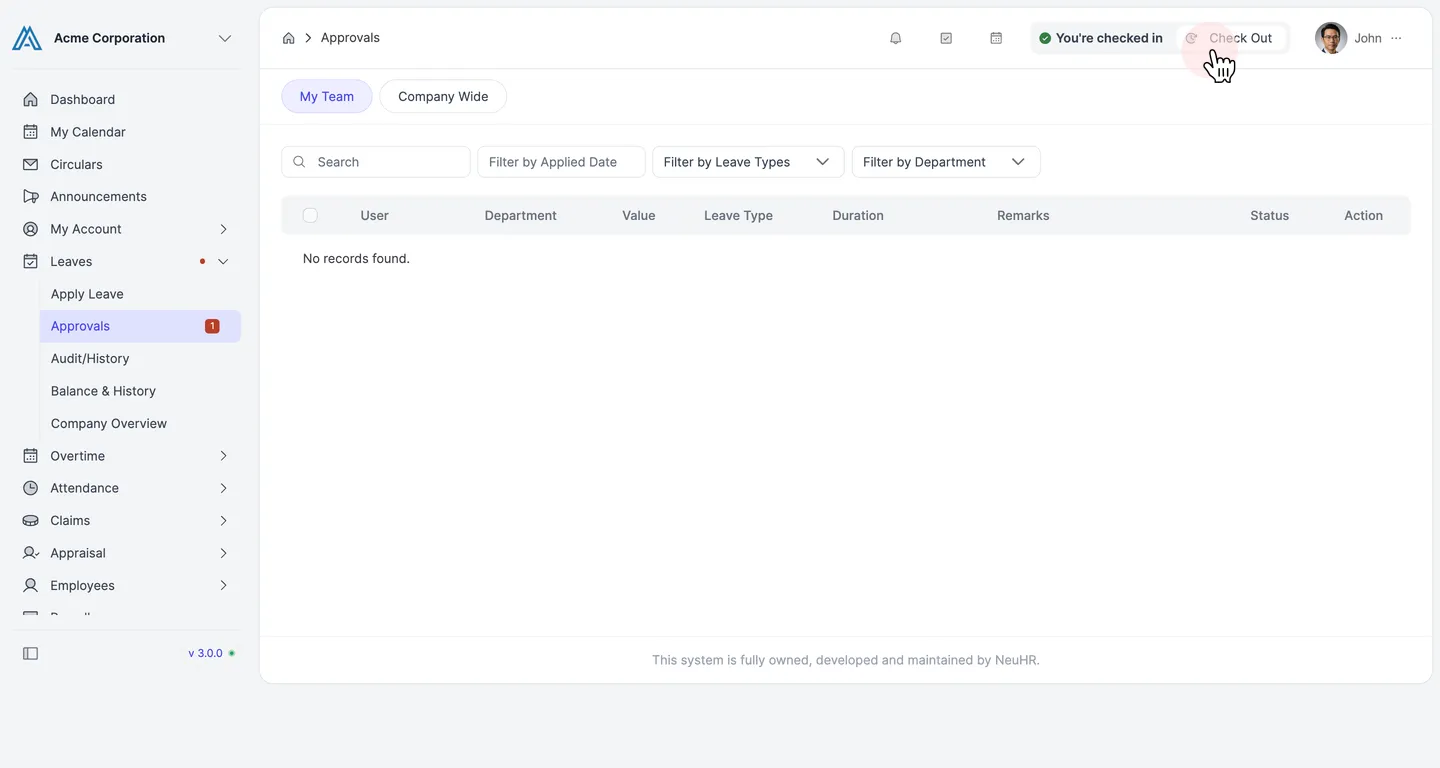Open the Filter by Department dropdown
The image size is (1440, 768).
click(x=946, y=162)
